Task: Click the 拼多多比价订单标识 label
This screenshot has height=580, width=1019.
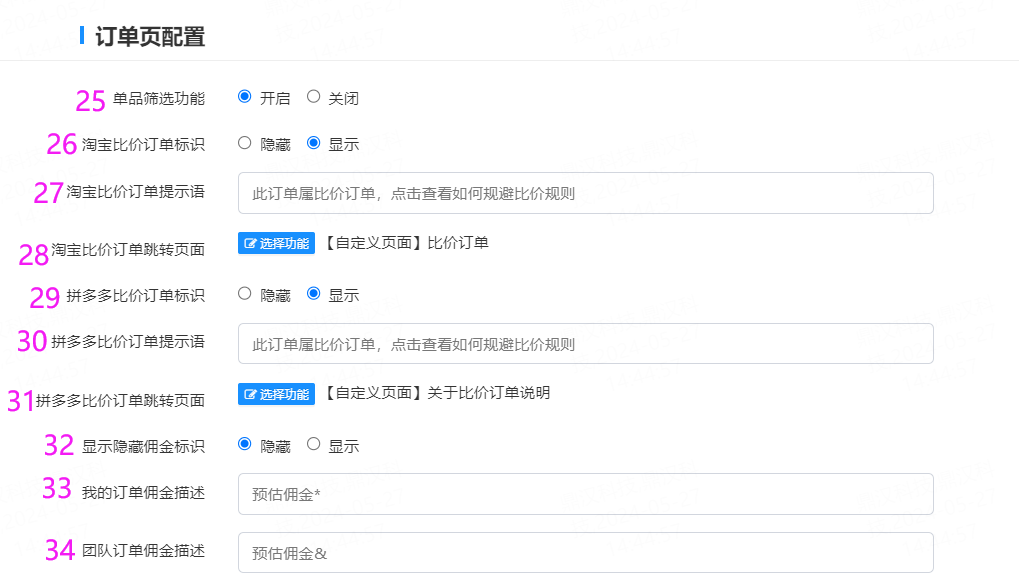Action: [135, 296]
